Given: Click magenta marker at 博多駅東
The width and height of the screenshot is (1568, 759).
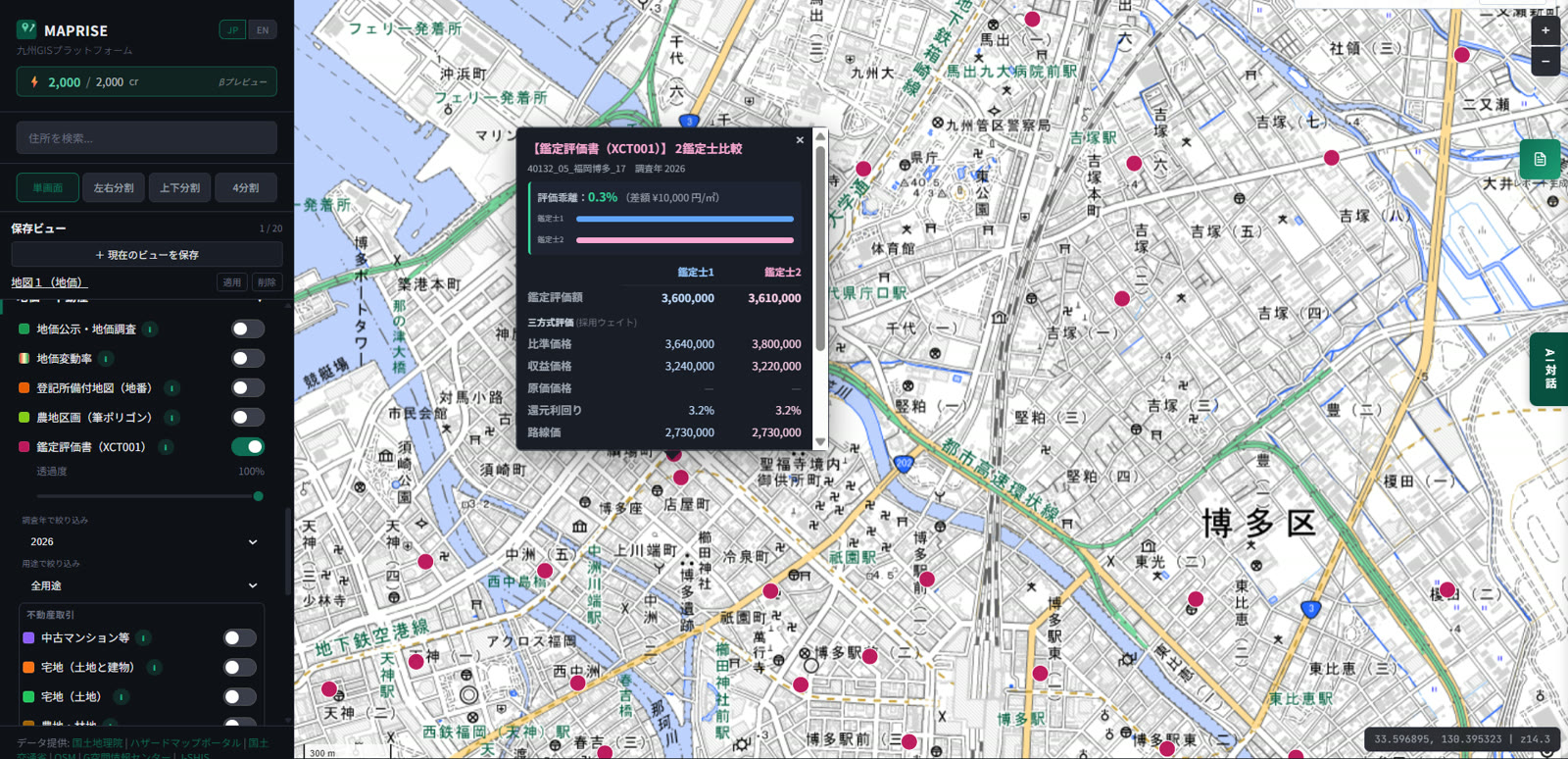Looking at the screenshot, I should 1040,674.
